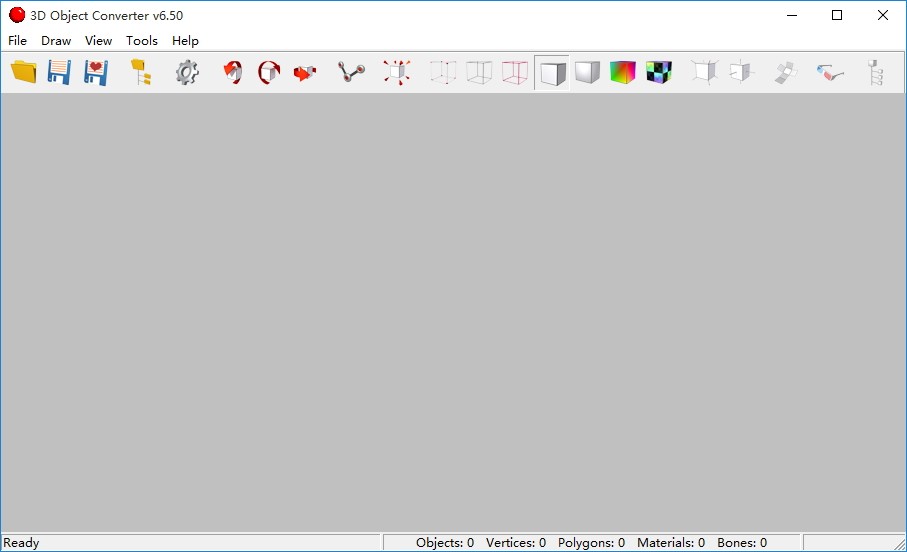Click the cube with vertex normals lines icon
Viewport: 907px width, 552px height.
coord(705,72)
